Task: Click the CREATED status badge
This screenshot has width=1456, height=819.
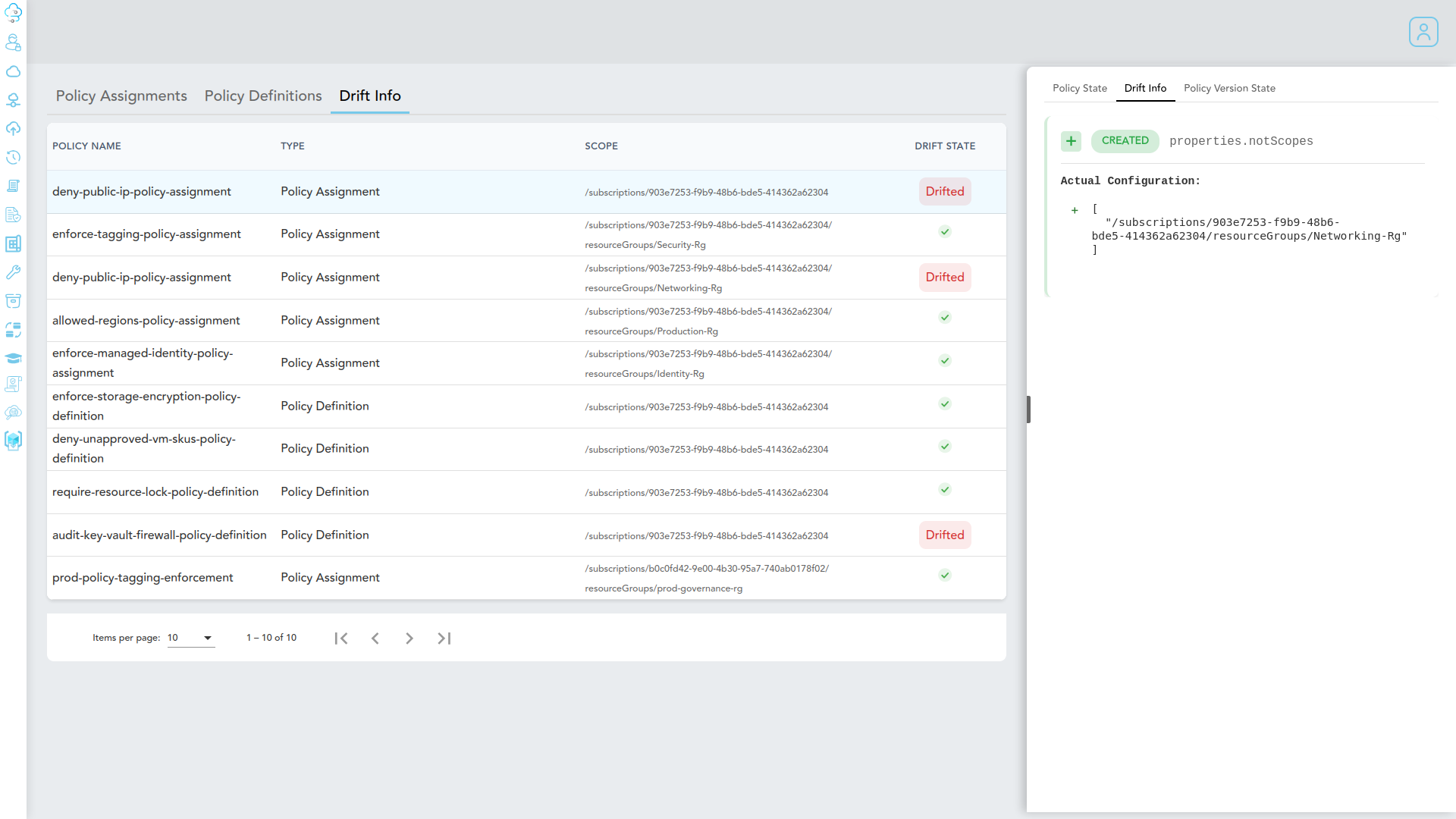Action: pyautogui.click(x=1125, y=141)
